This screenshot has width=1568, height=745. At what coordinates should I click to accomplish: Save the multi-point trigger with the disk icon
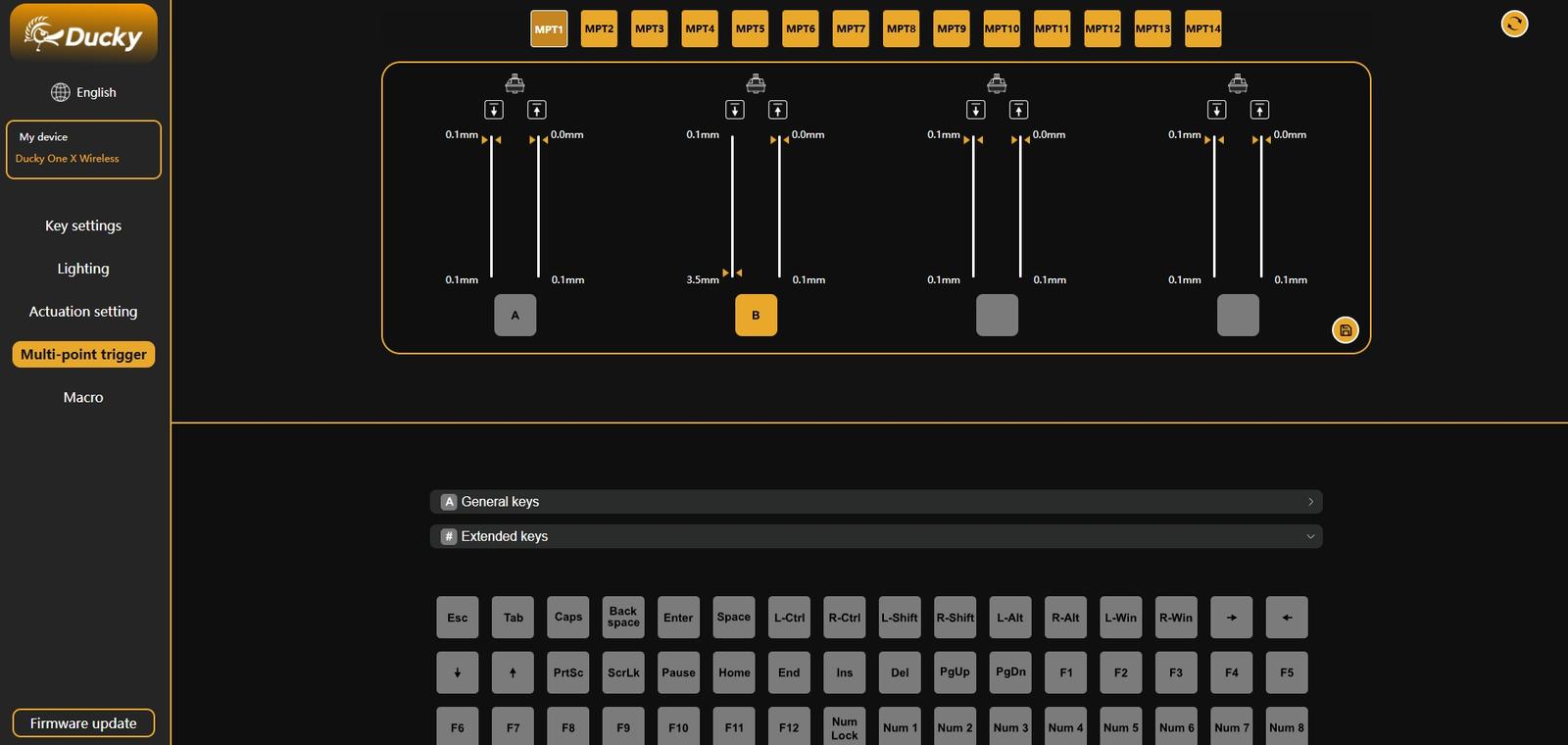[1346, 330]
